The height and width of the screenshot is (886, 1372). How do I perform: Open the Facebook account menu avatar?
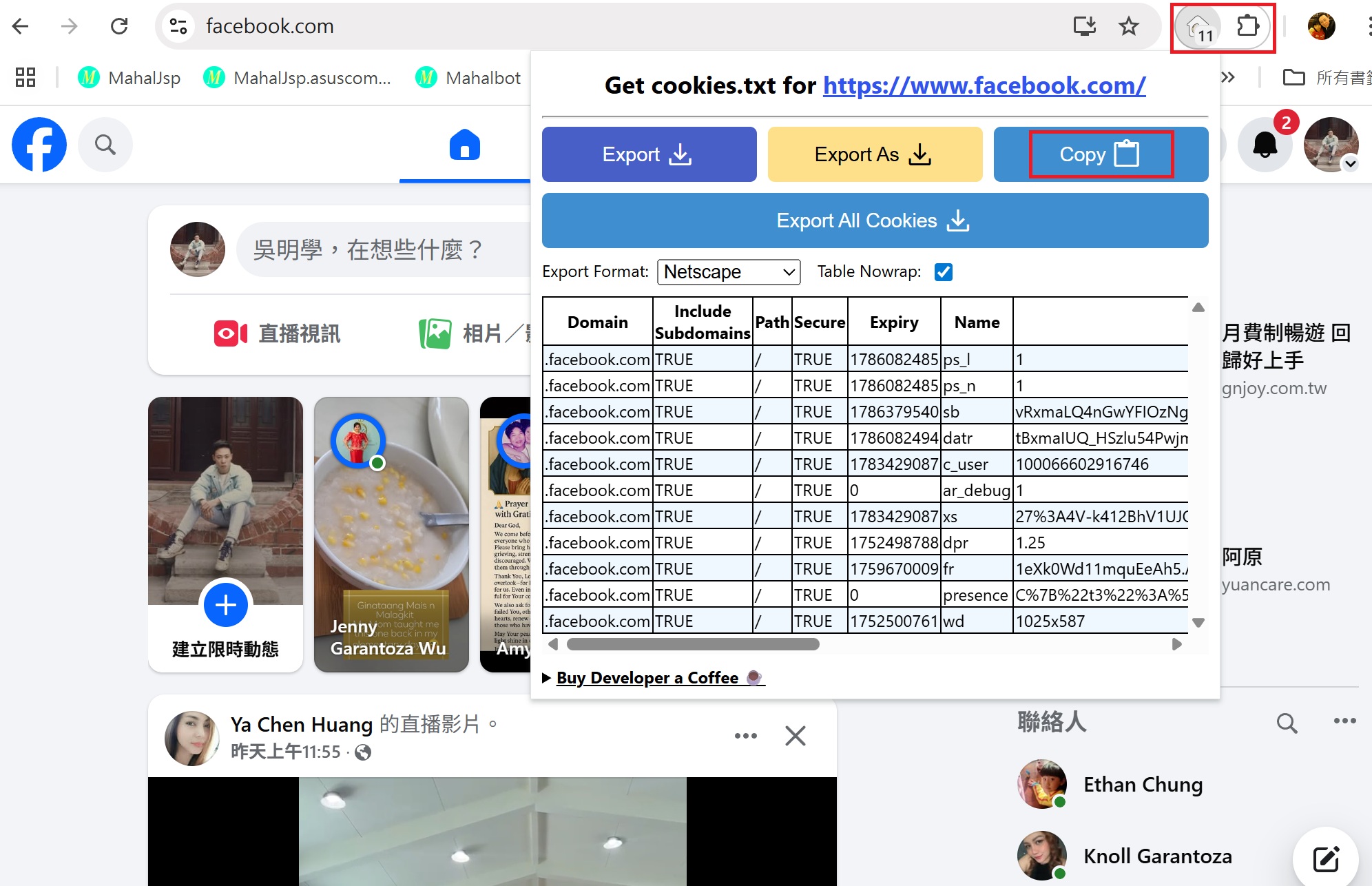coord(1331,145)
